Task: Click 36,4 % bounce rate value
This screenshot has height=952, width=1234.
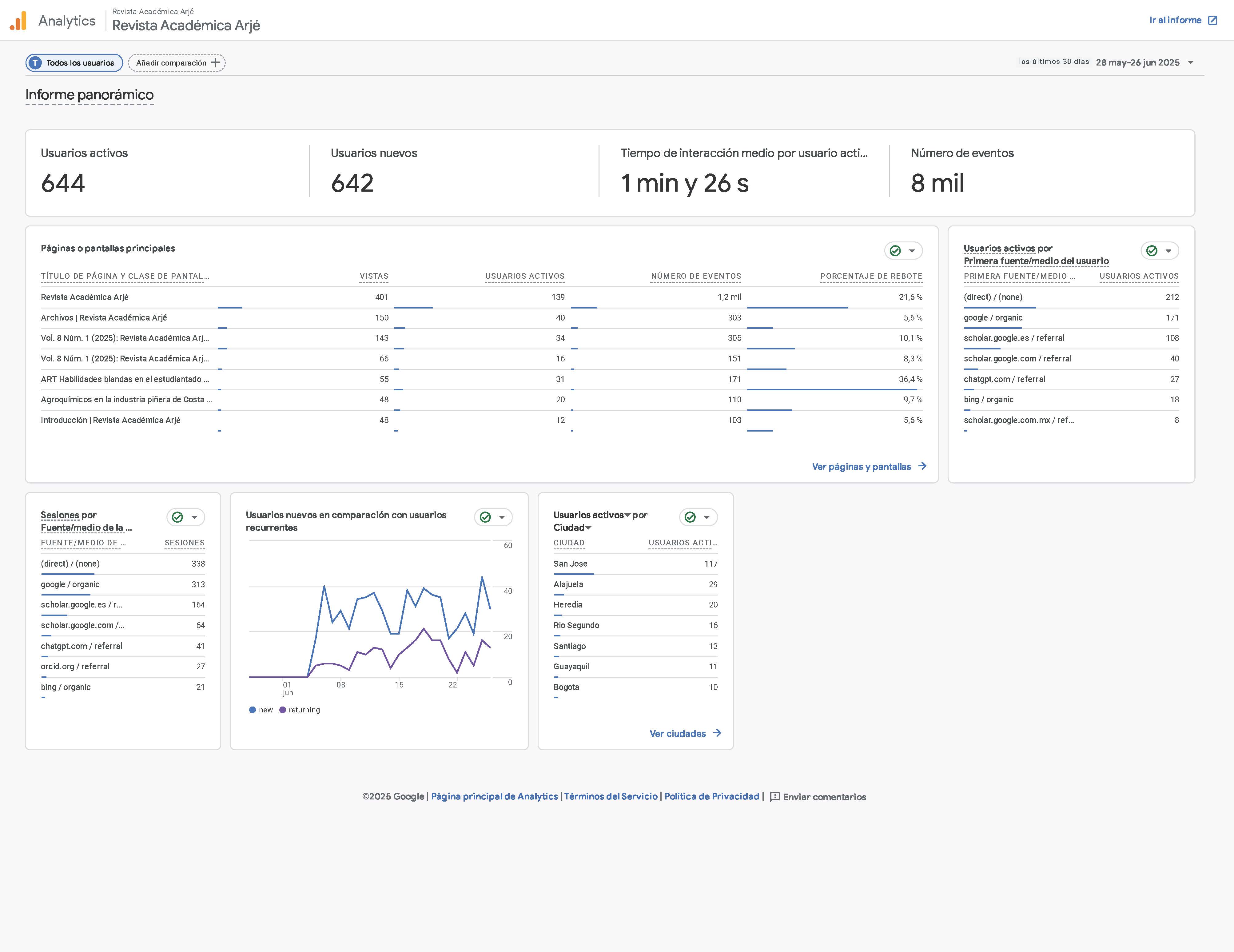Action: 910,379
